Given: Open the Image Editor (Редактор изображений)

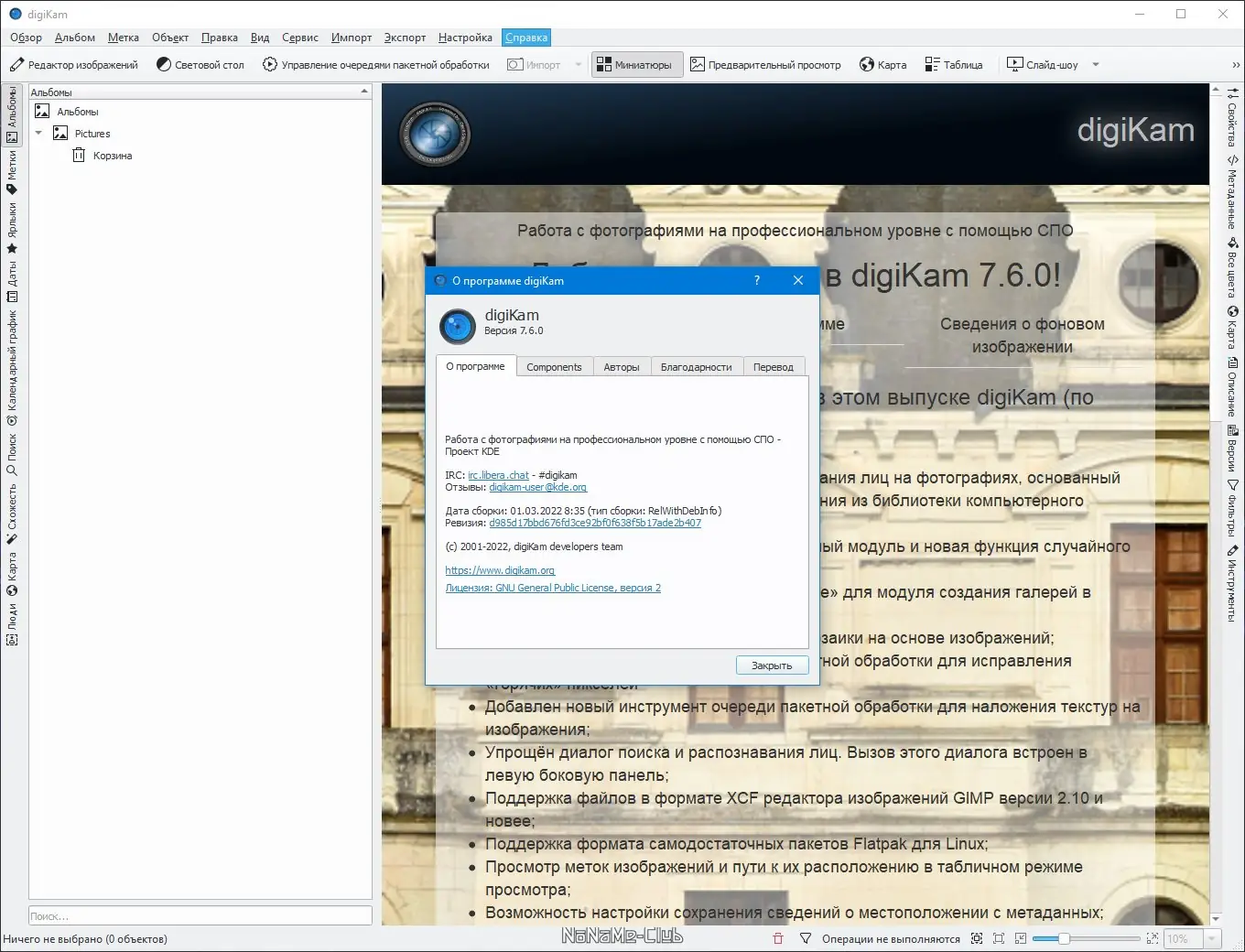Looking at the screenshot, I should coord(74,65).
